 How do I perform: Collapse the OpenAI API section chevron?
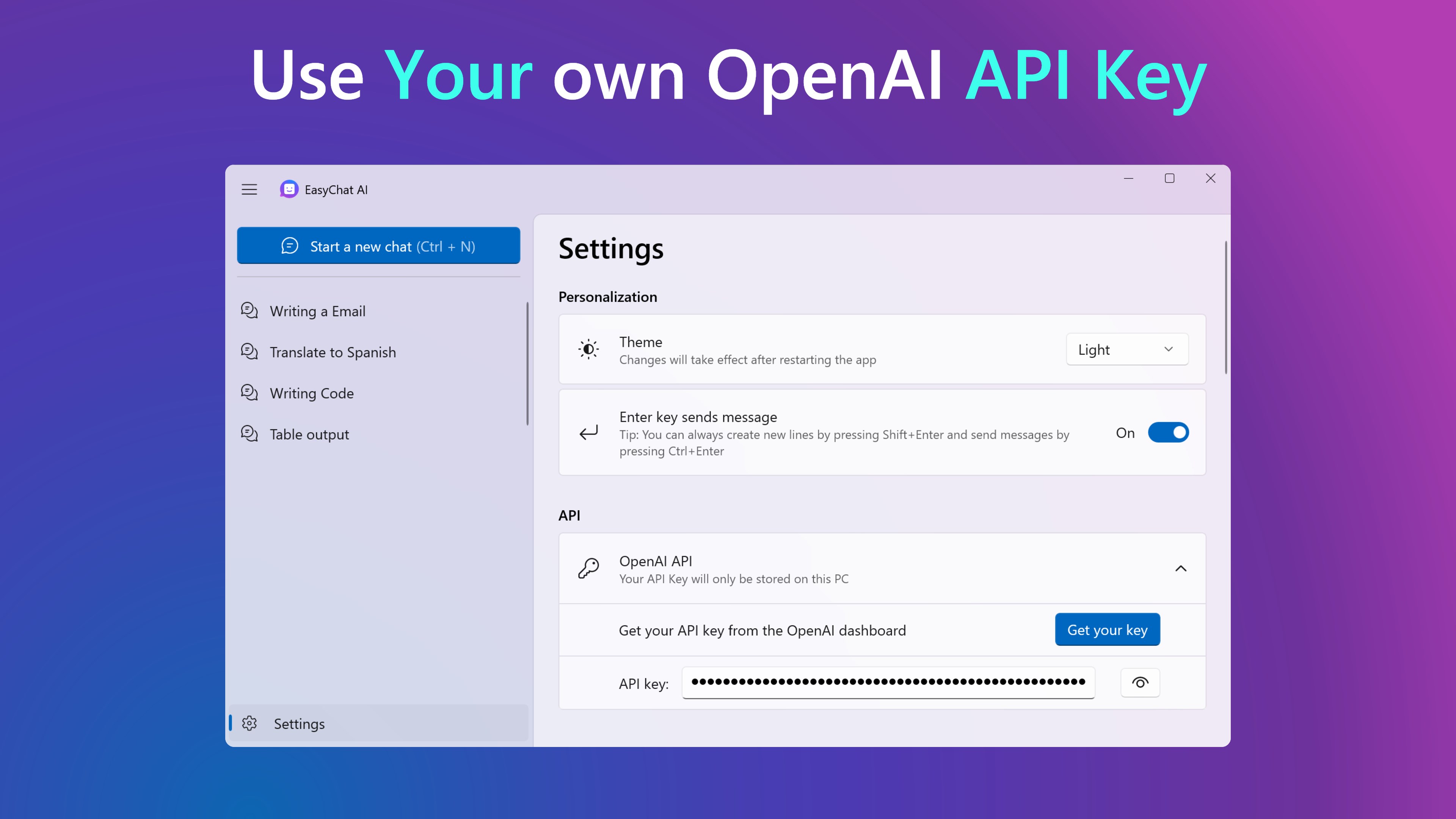1180,569
